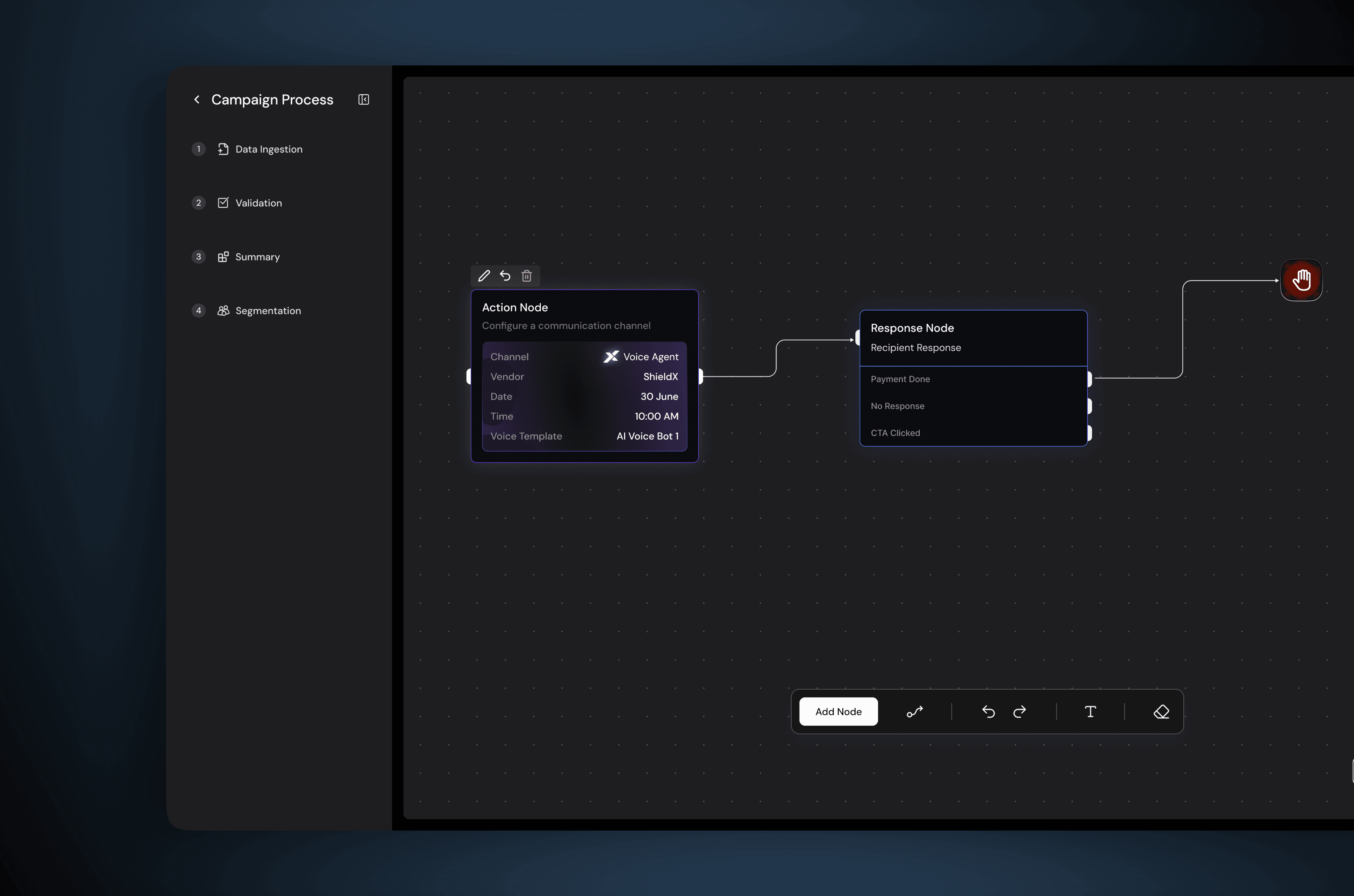Click the CTA Clicked output handle

click(1089, 433)
